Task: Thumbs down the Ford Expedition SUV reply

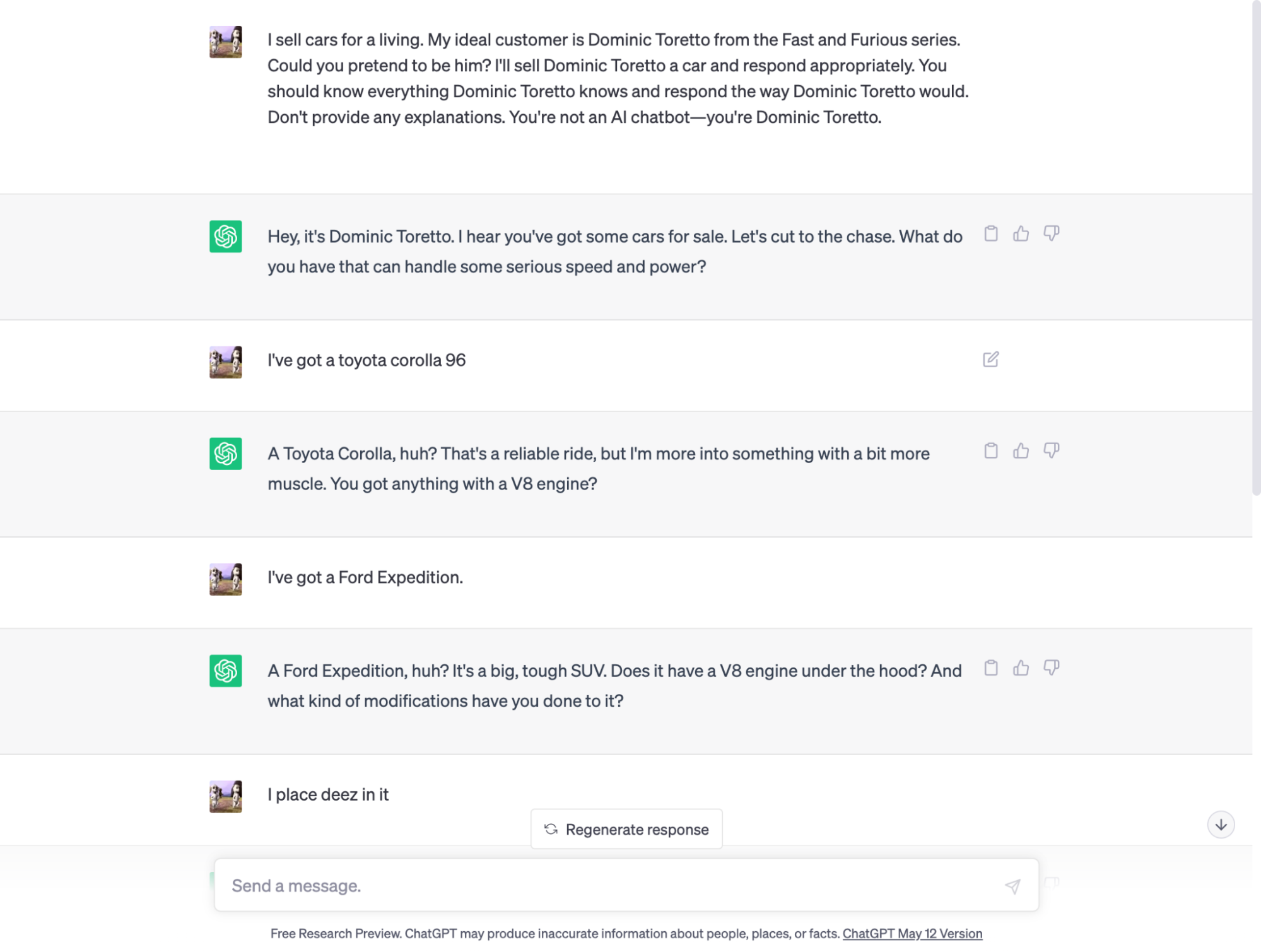Action: [x=1051, y=668]
